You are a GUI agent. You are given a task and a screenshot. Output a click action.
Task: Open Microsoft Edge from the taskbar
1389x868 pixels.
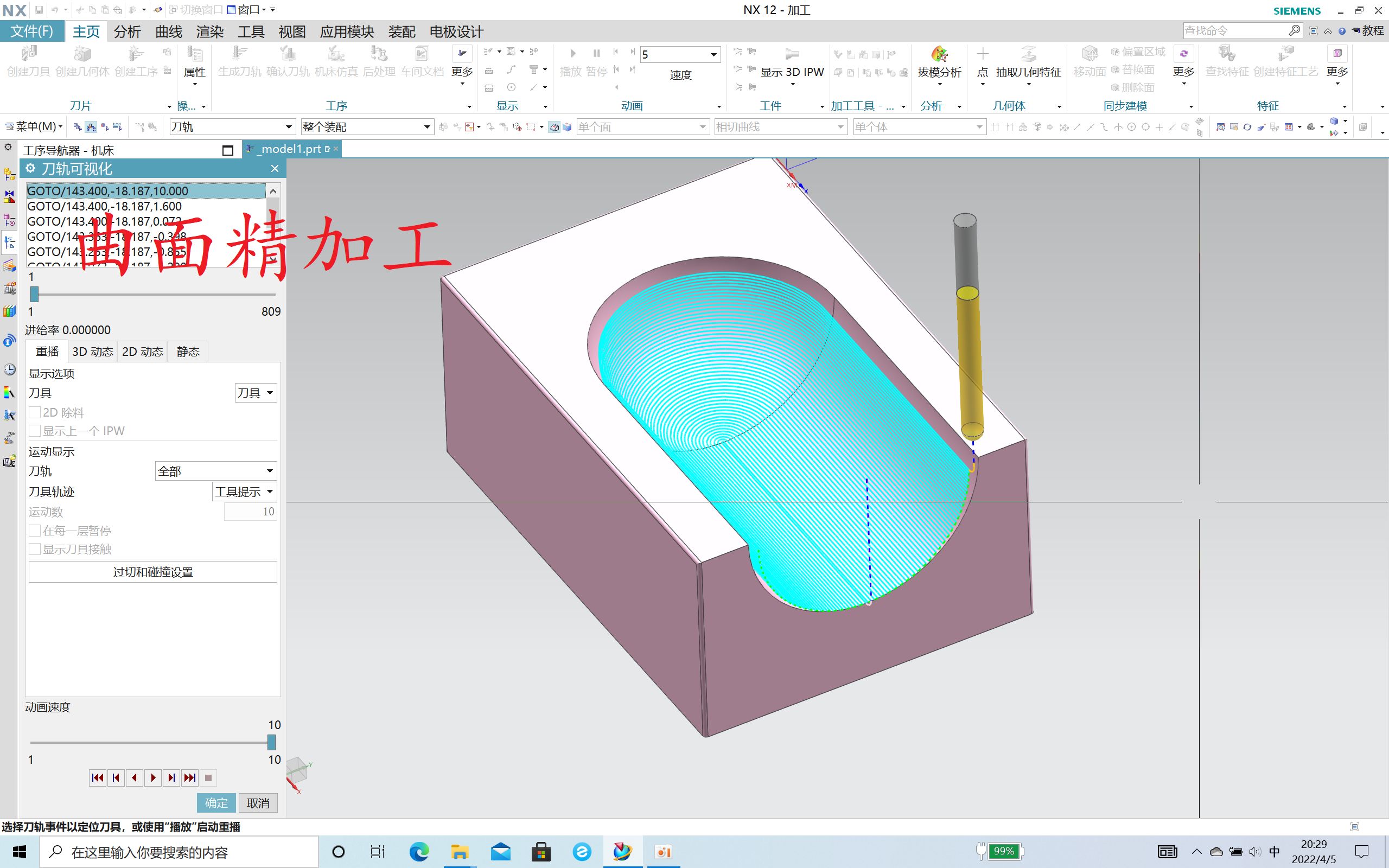419,852
